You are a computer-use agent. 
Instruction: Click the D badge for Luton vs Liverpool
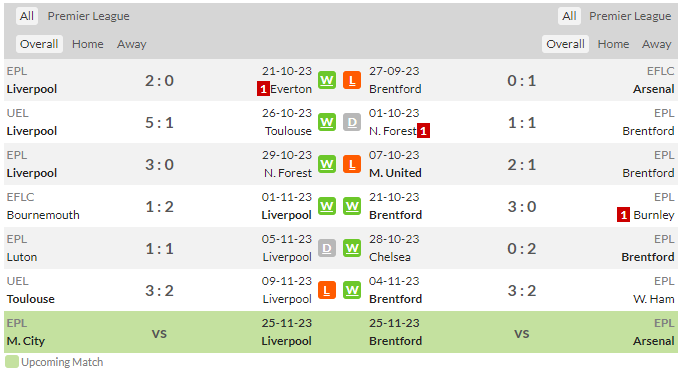coord(327,248)
